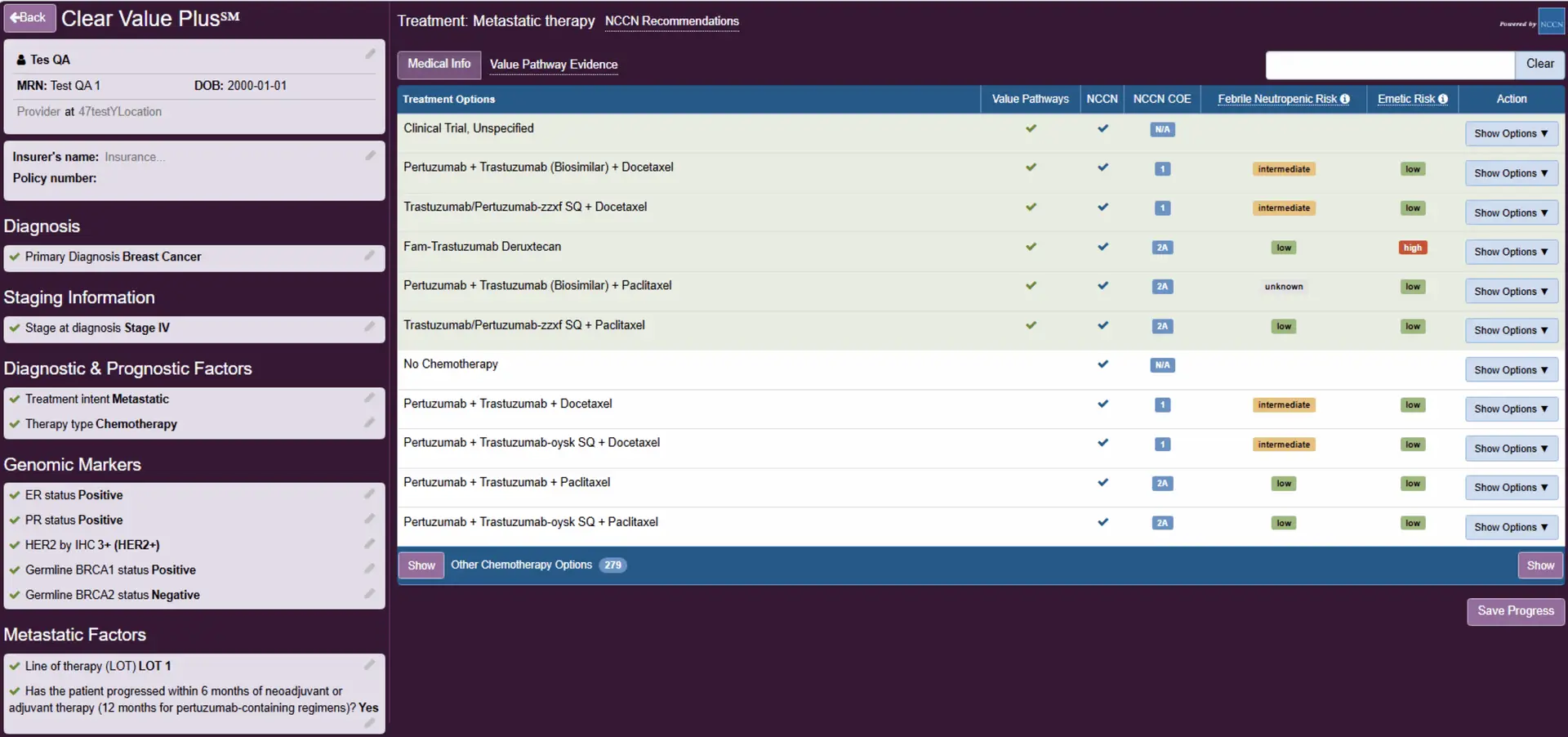This screenshot has height=737, width=1568.
Task: Click the Value Pathways checkmark for Clinical Trial
Action: (x=1031, y=128)
